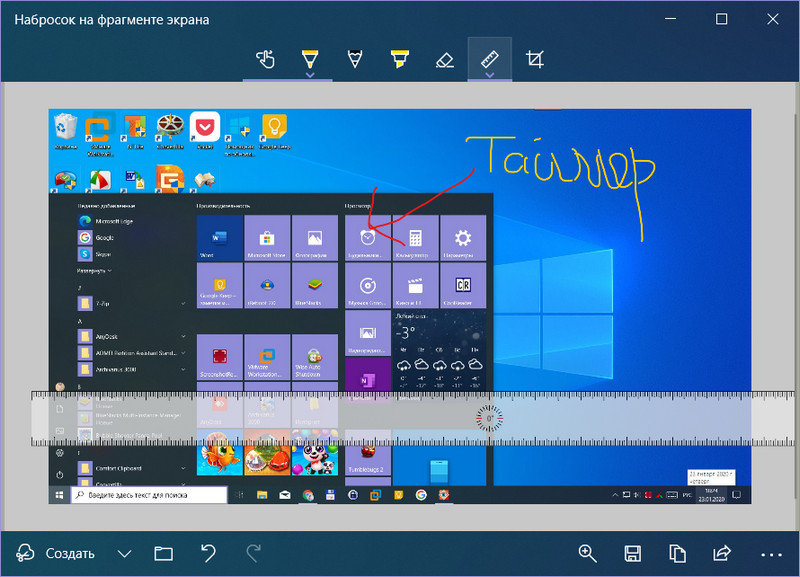Minimize the Snip & Sketch window
800x577 pixels.
pos(671,19)
